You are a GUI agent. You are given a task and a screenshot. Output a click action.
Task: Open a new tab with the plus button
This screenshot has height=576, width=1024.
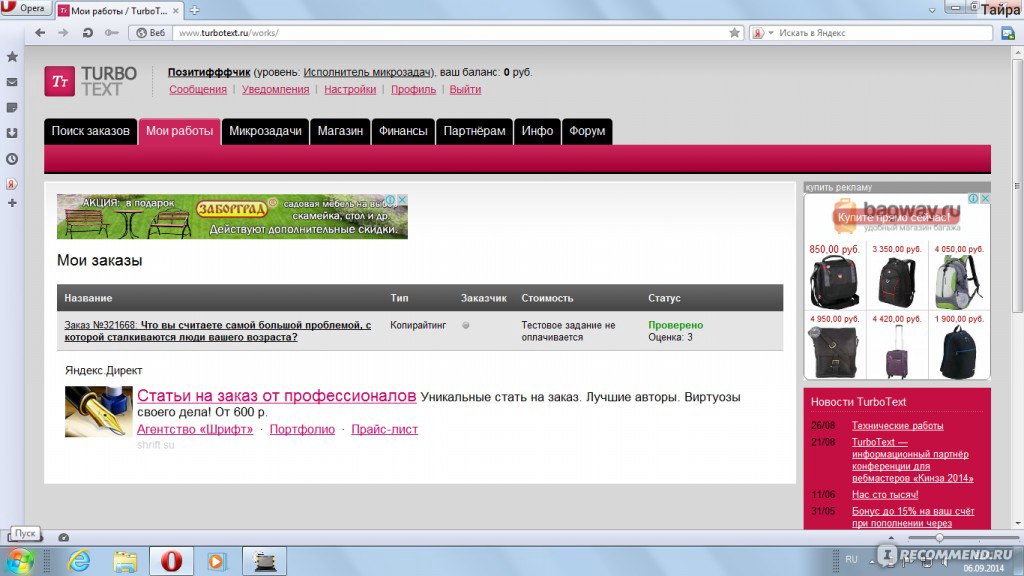[194, 10]
